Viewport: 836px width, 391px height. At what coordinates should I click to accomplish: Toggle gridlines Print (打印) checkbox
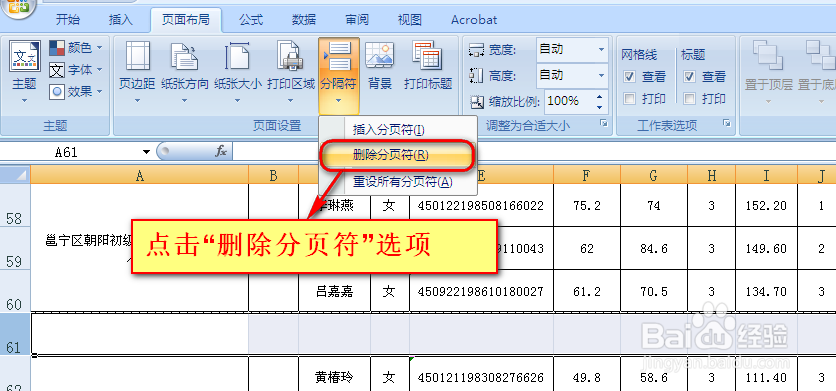coord(630,99)
